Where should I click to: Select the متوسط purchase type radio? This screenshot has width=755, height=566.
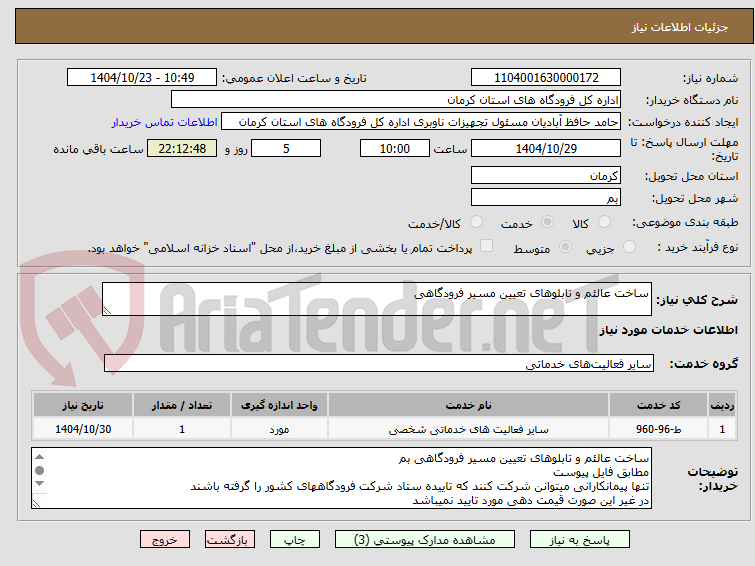(565, 247)
